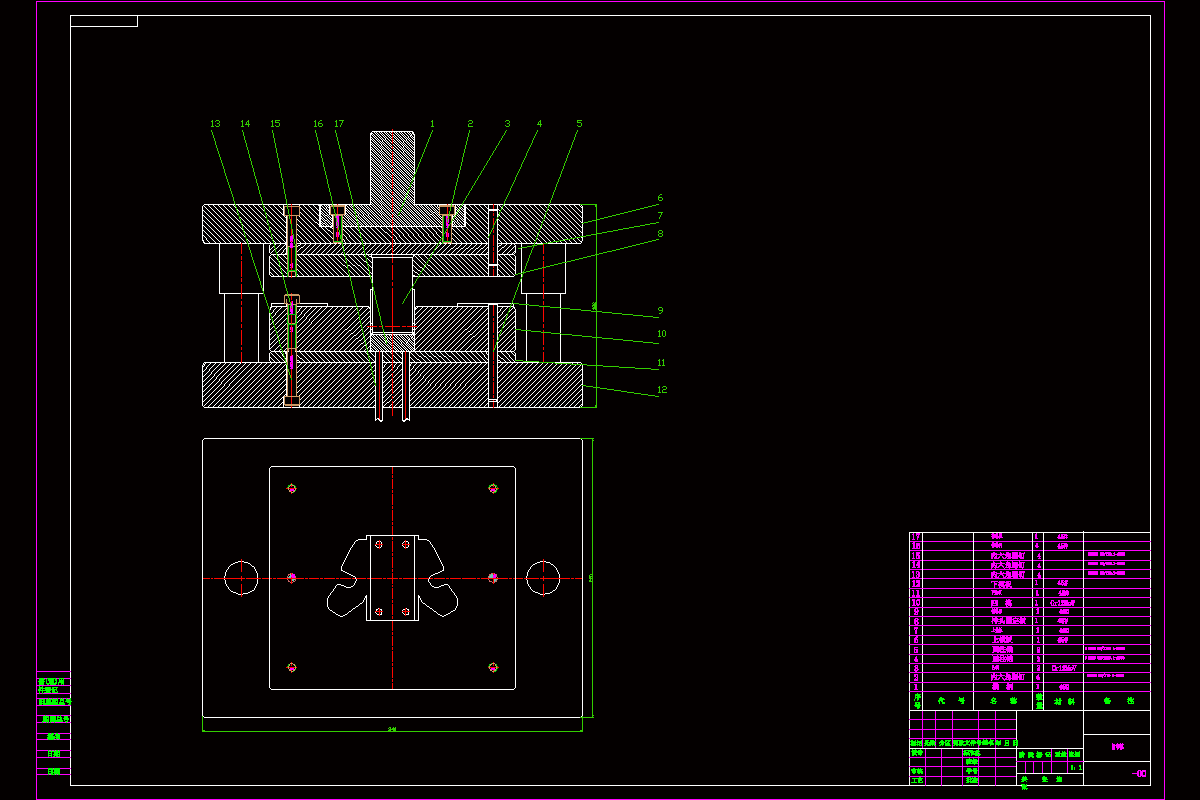
Task: Click balloon callout number 2 above the section view
Action: [x=470, y=124]
